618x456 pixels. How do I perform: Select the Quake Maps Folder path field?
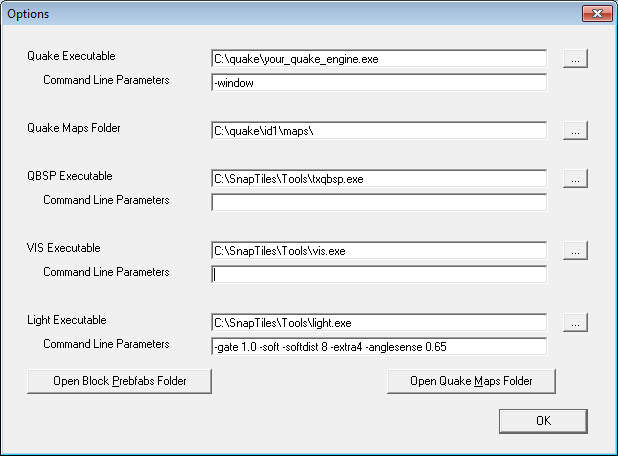378,131
